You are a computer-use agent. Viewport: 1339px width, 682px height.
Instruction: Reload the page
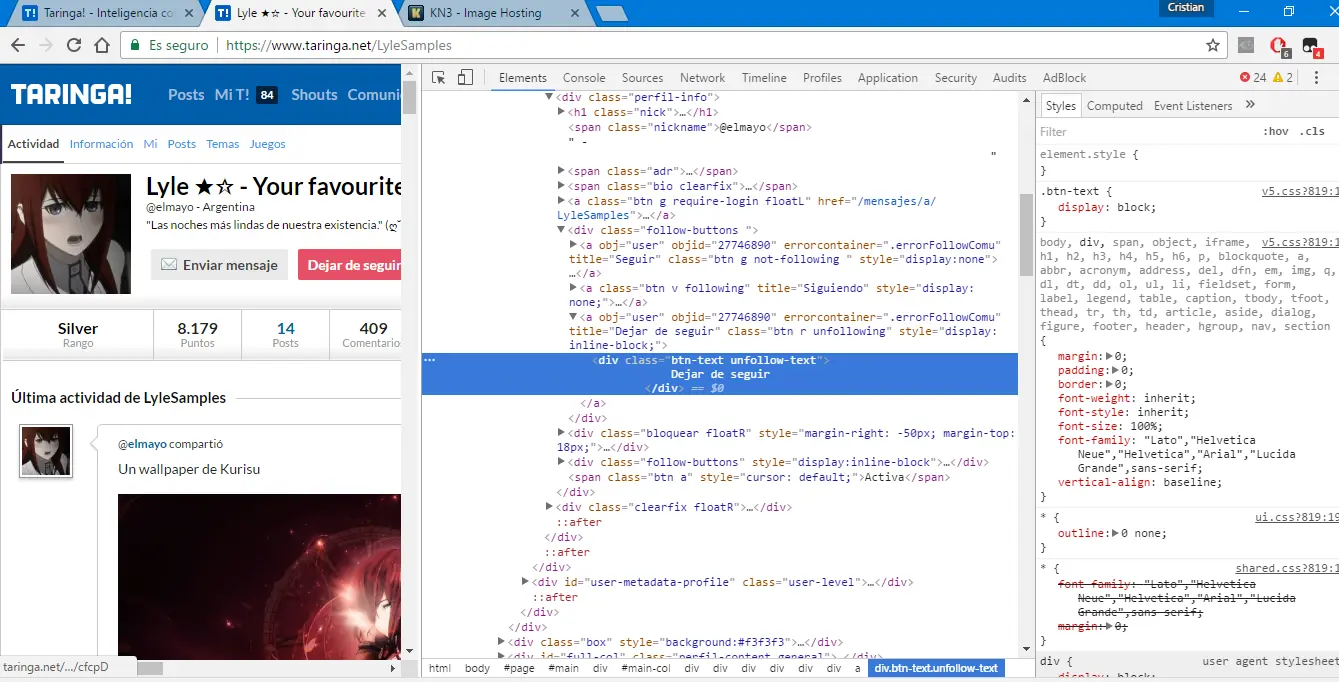[74, 45]
